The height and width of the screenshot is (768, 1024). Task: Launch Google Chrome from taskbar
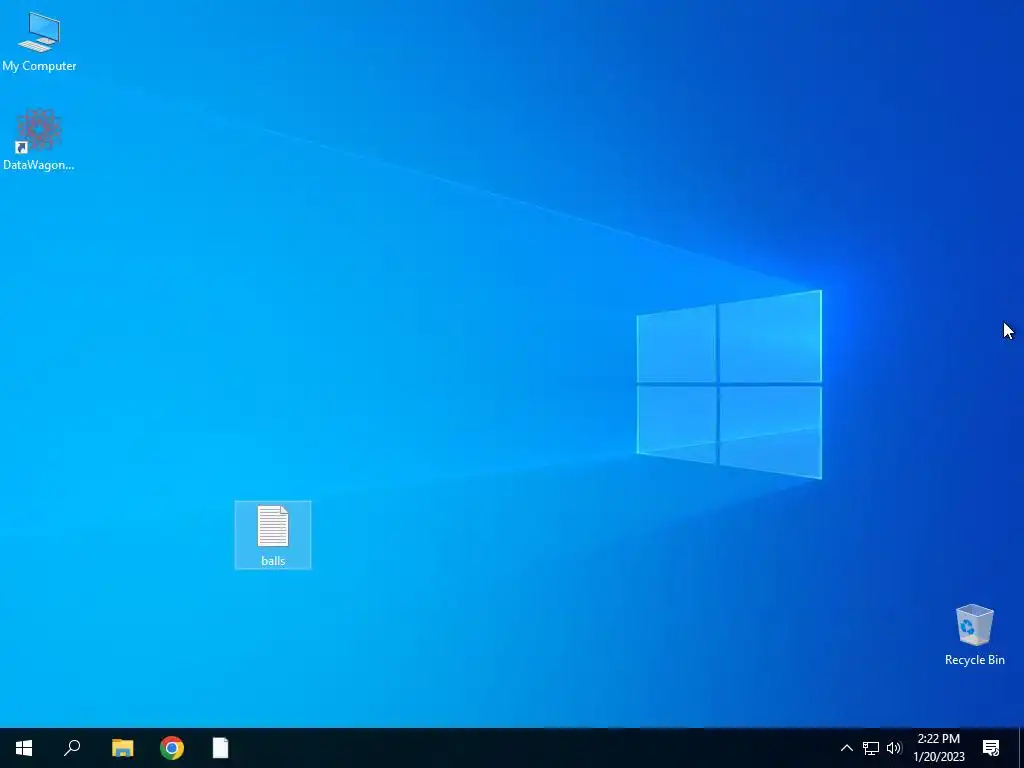click(172, 748)
